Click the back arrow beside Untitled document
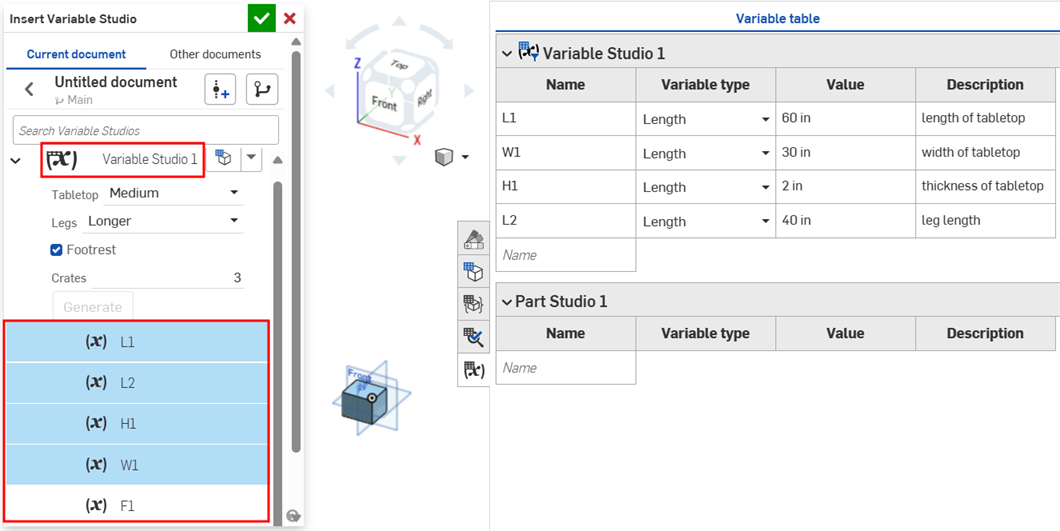 point(29,89)
